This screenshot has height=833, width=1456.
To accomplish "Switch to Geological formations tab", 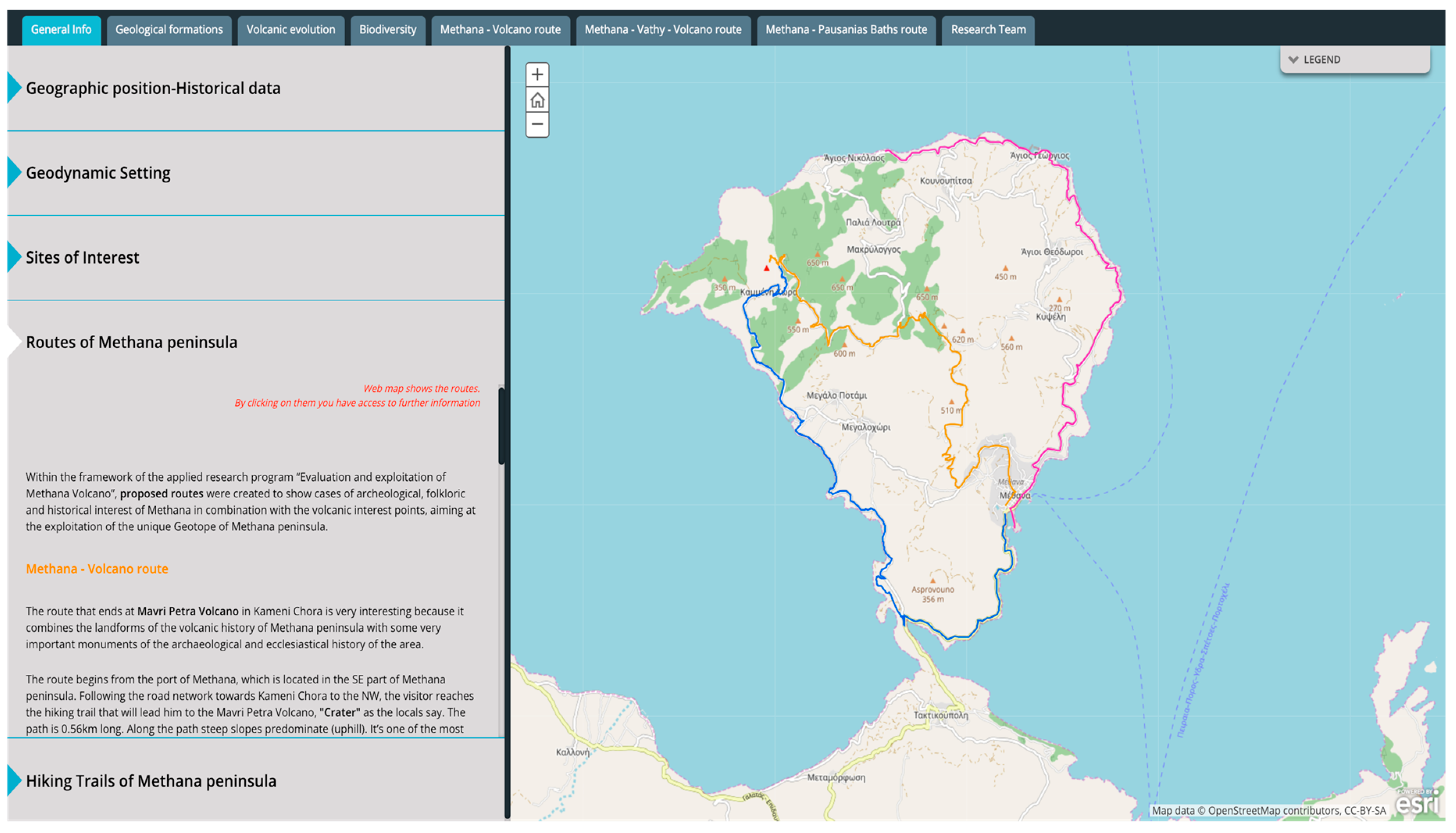I will click(x=169, y=30).
